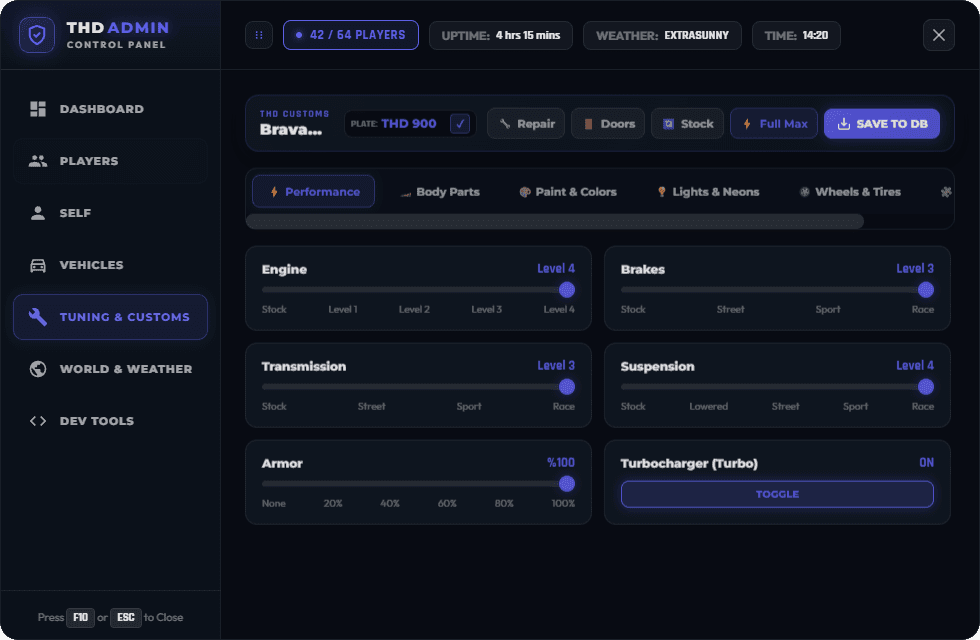Click the THD Admin shield logo
This screenshot has height=640, width=980.
coord(37,35)
